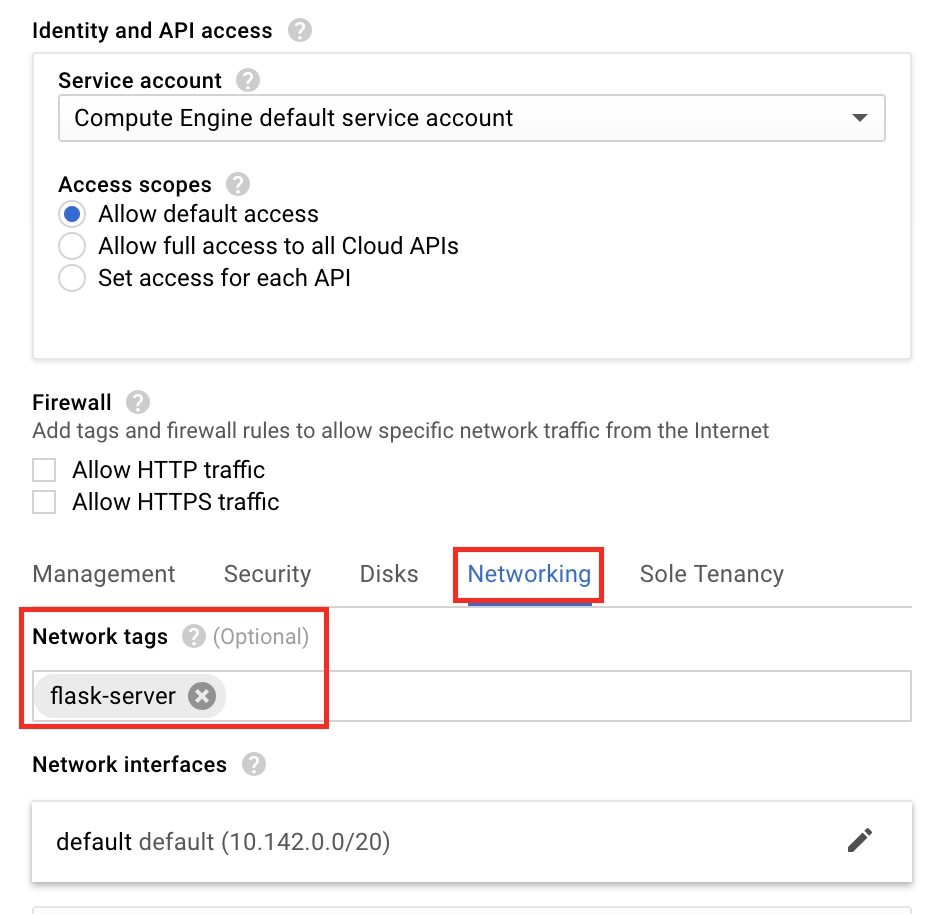Image resolution: width=936 pixels, height=914 pixels.
Task: Select Allow default access option
Action: coord(72,213)
